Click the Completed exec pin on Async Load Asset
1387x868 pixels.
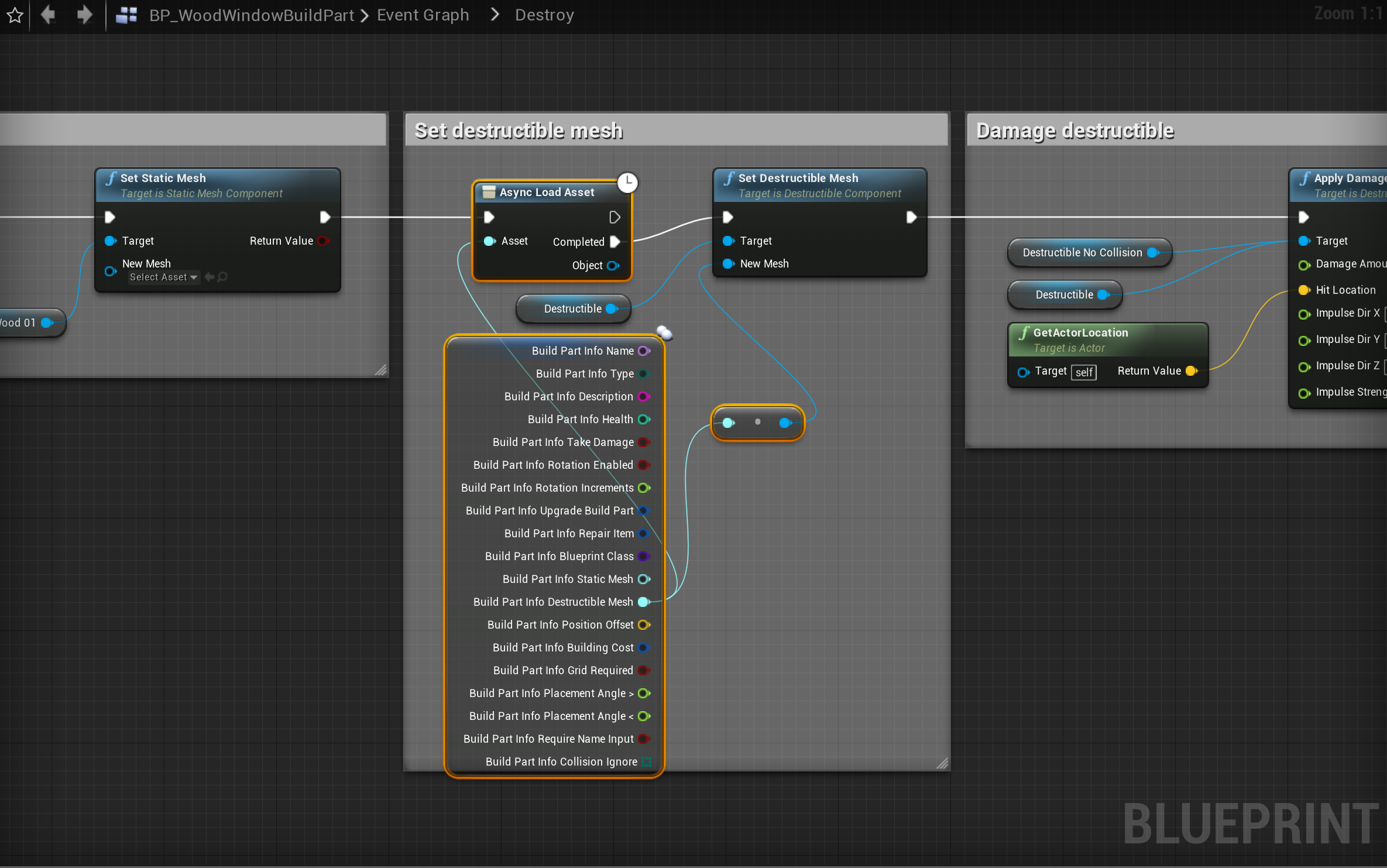click(614, 241)
